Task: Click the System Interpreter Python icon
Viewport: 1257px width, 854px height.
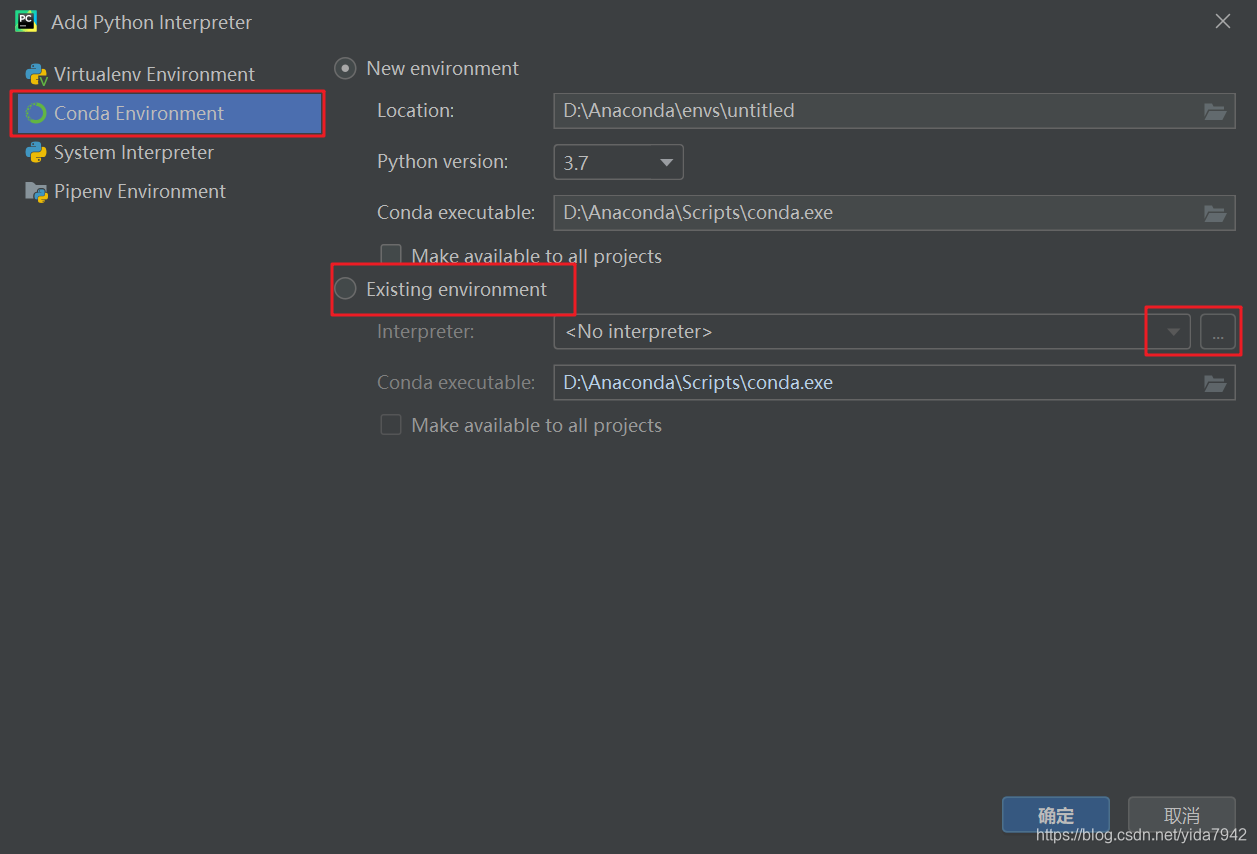Action: (37, 152)
